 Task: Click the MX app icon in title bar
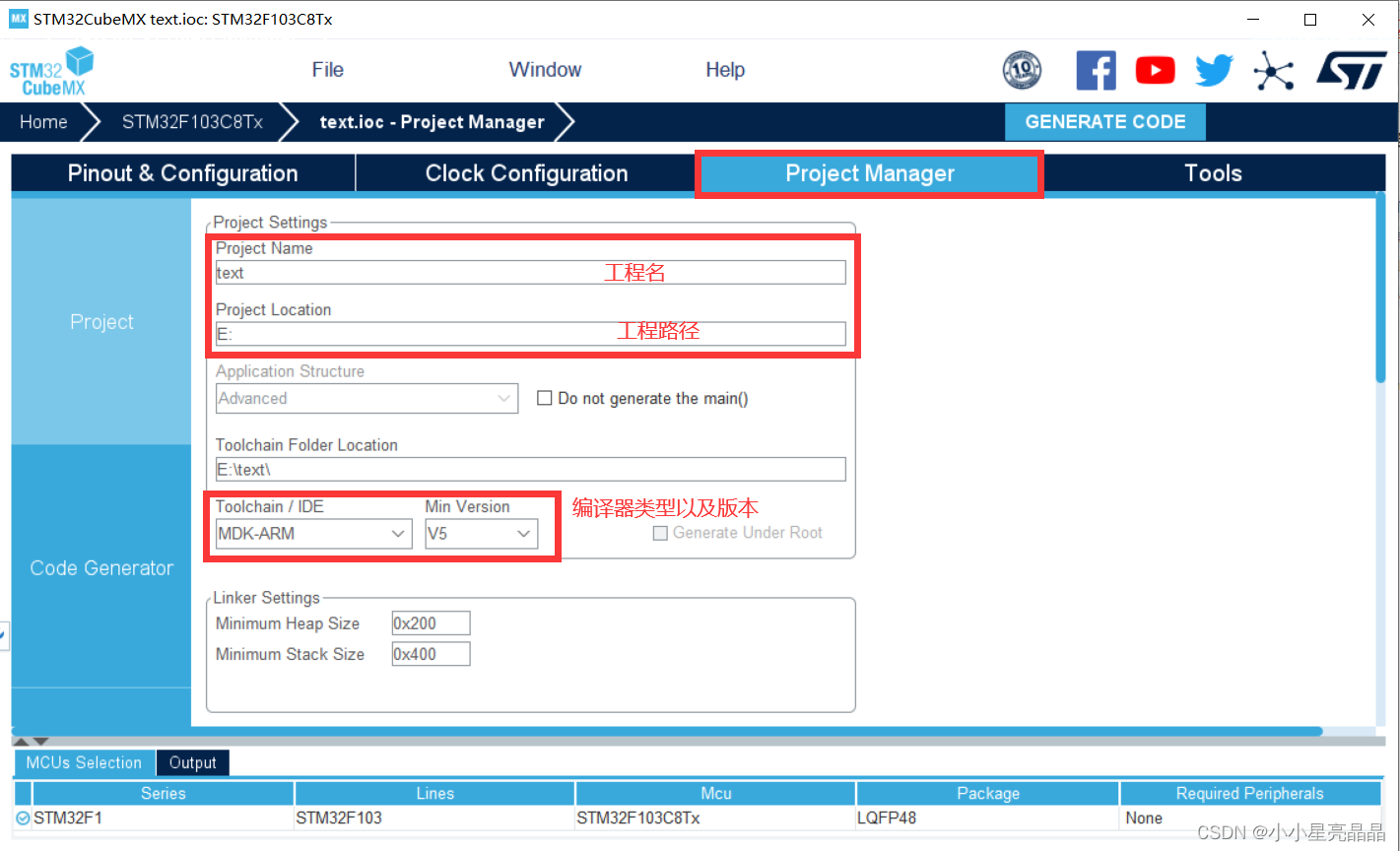tap(19, 19)
